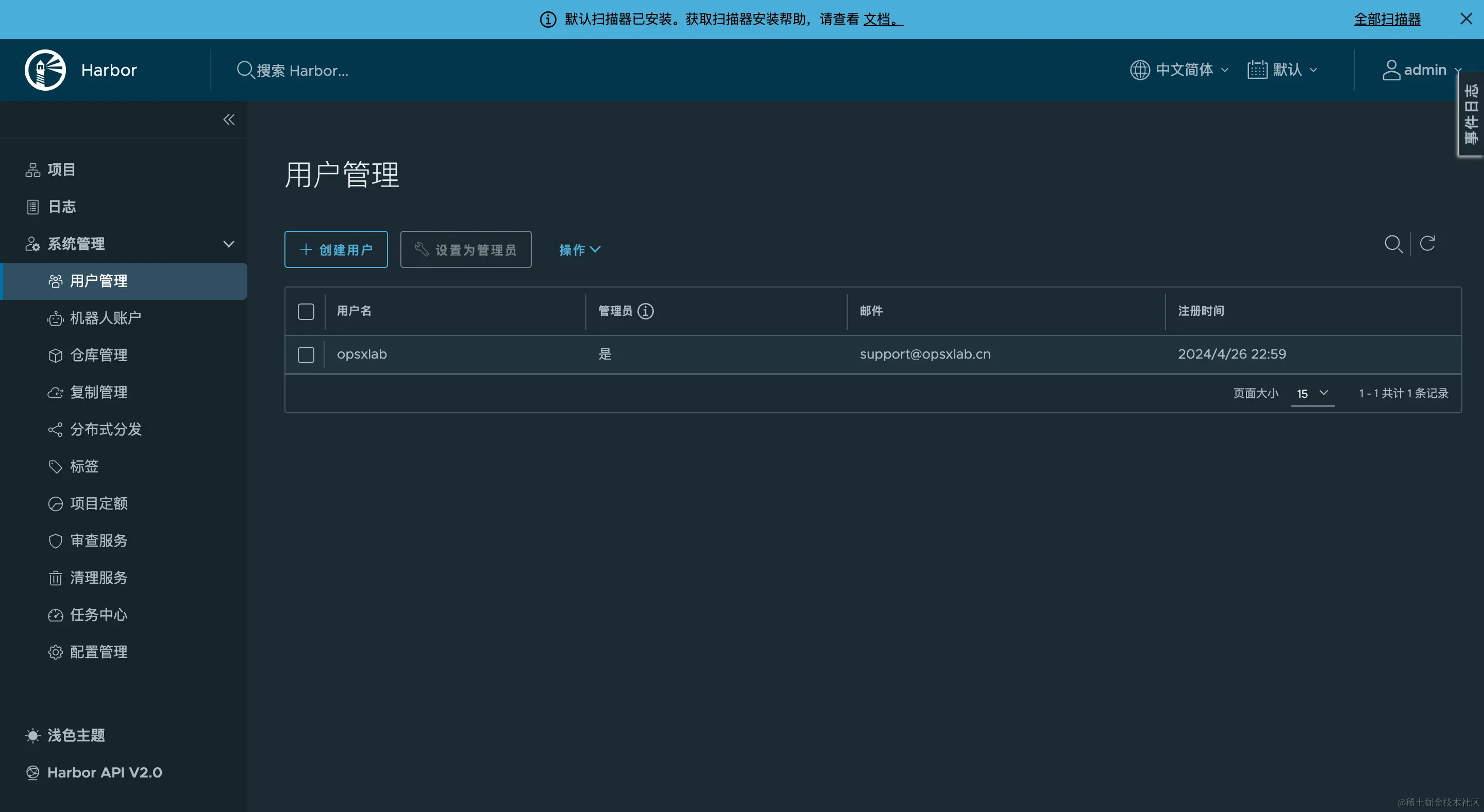The width and height of the screenshot is (1484, 812).
Task: Click the search icon above the user table
Action: pos(1393,244)
